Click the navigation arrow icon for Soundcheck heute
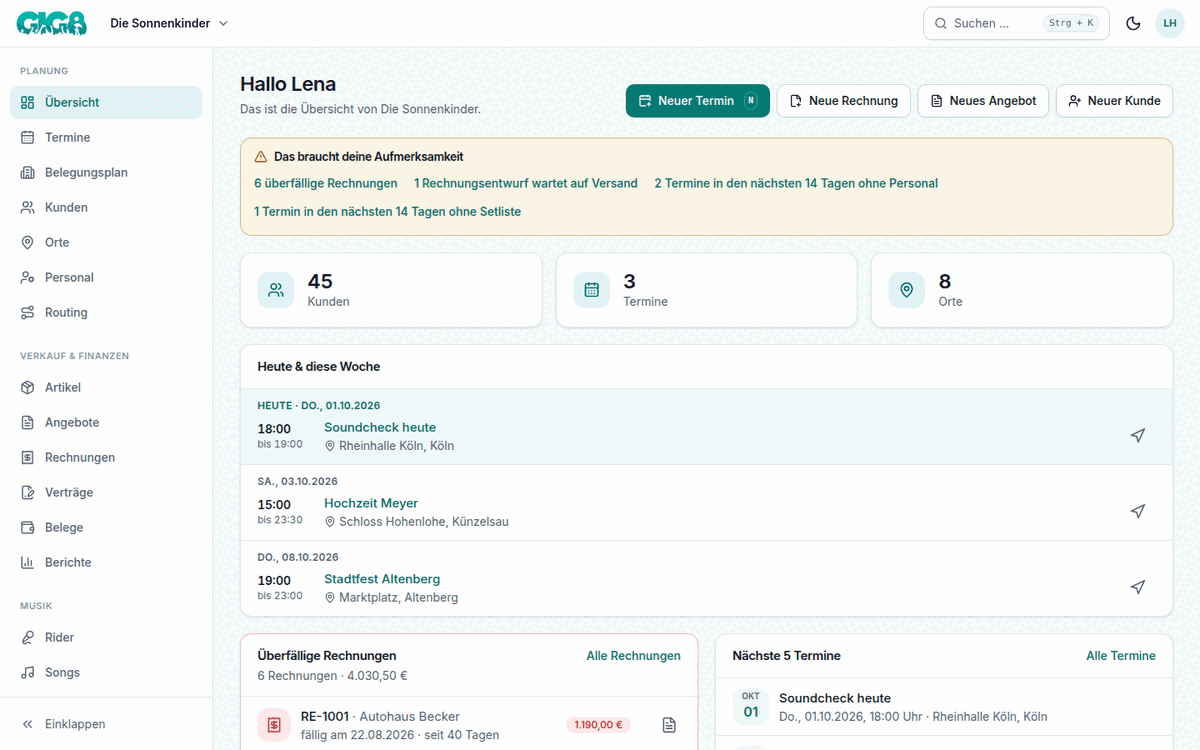Viewport: 1200px width, 750px height. pos(1137,435)
